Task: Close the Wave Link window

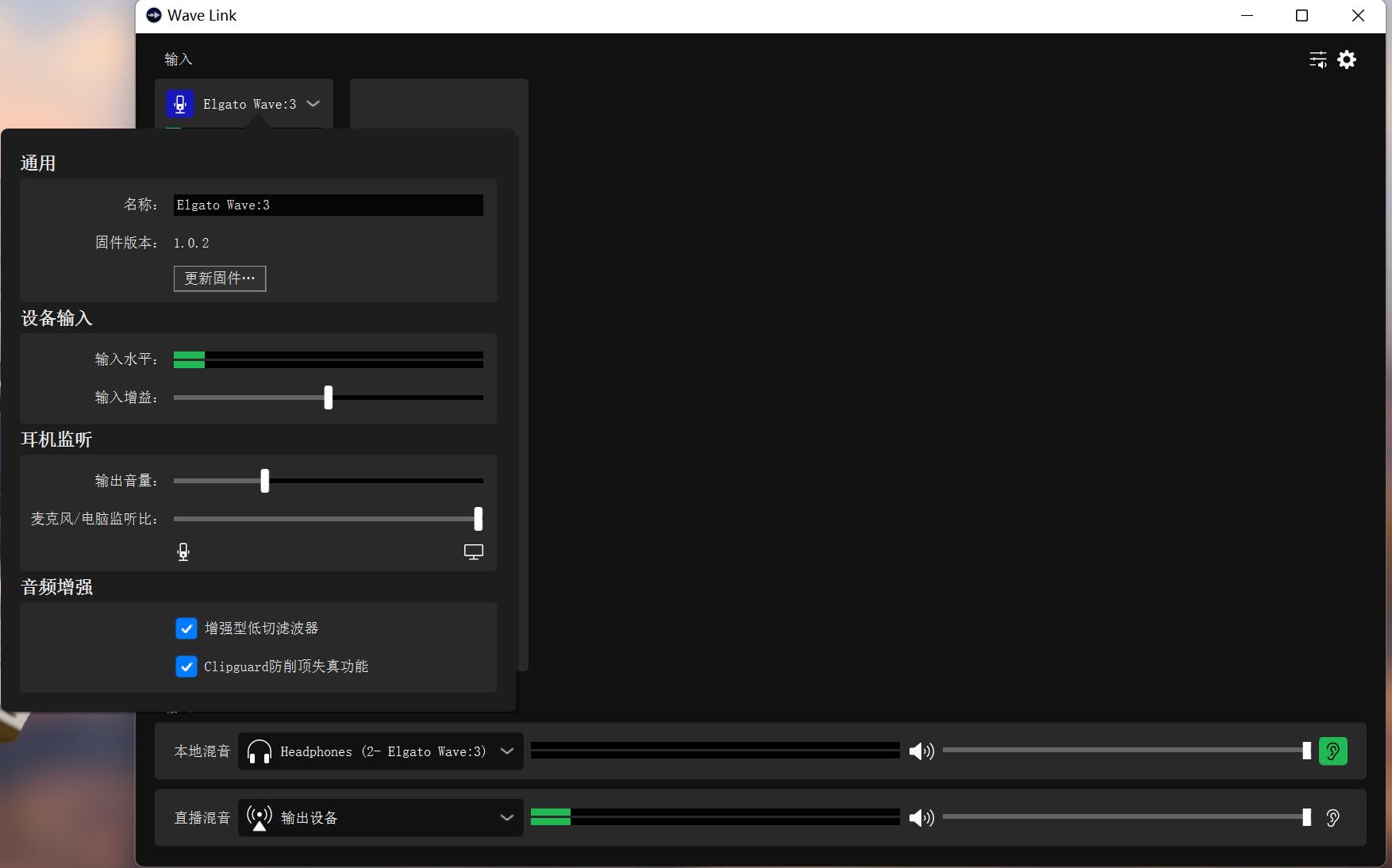Action: (x=1358, y=16)
